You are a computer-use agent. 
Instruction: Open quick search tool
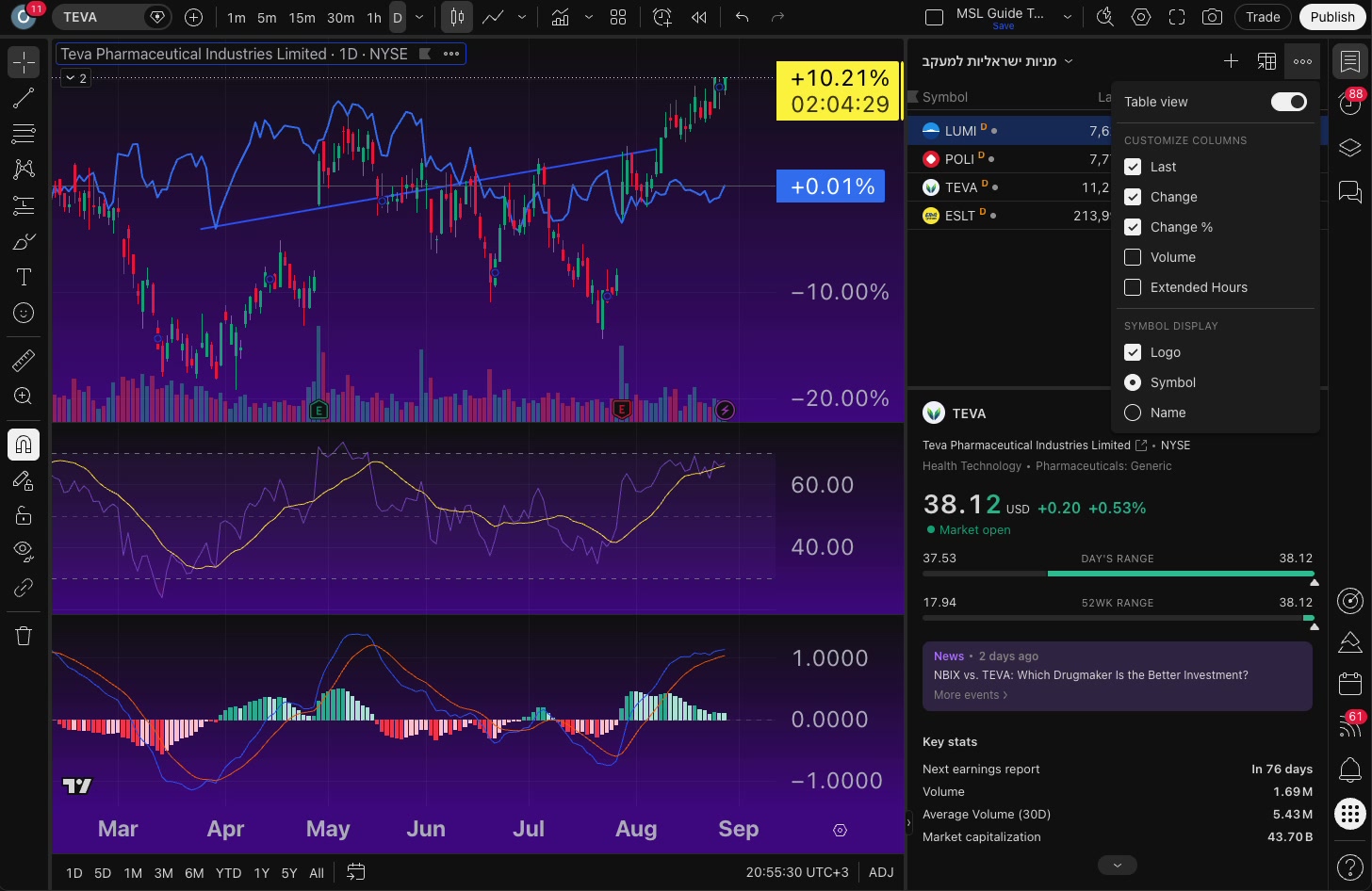coord(1105,17)
